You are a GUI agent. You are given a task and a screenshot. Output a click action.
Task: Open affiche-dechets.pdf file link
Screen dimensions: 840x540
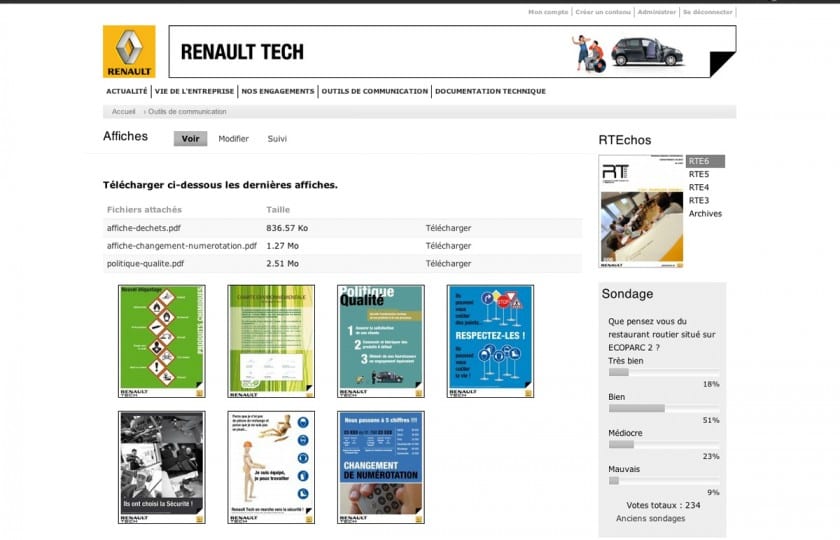click(144, 228)
